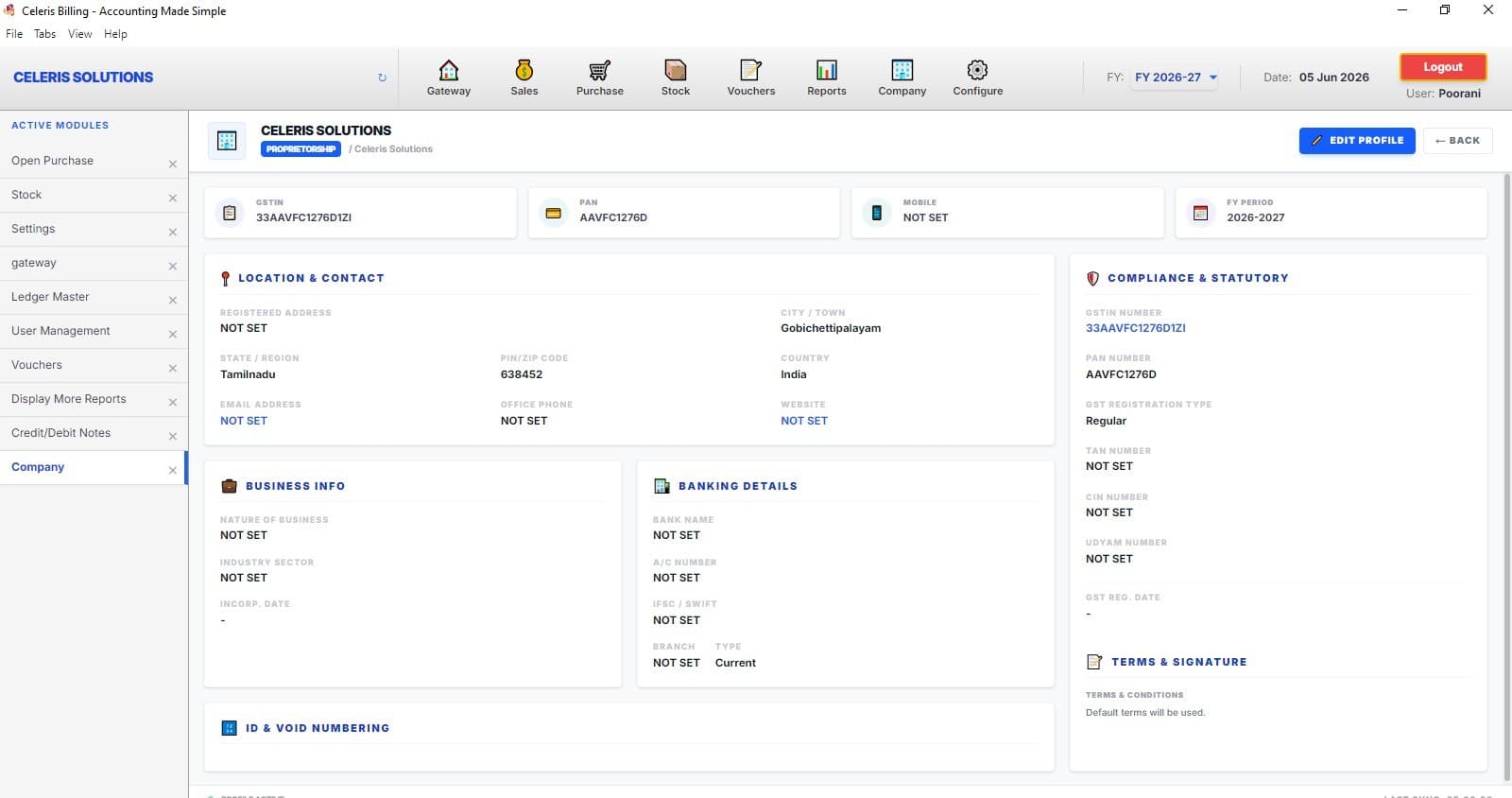Click the Banking Details building icon
The image size is (1512, 798).
click(661, 486)
